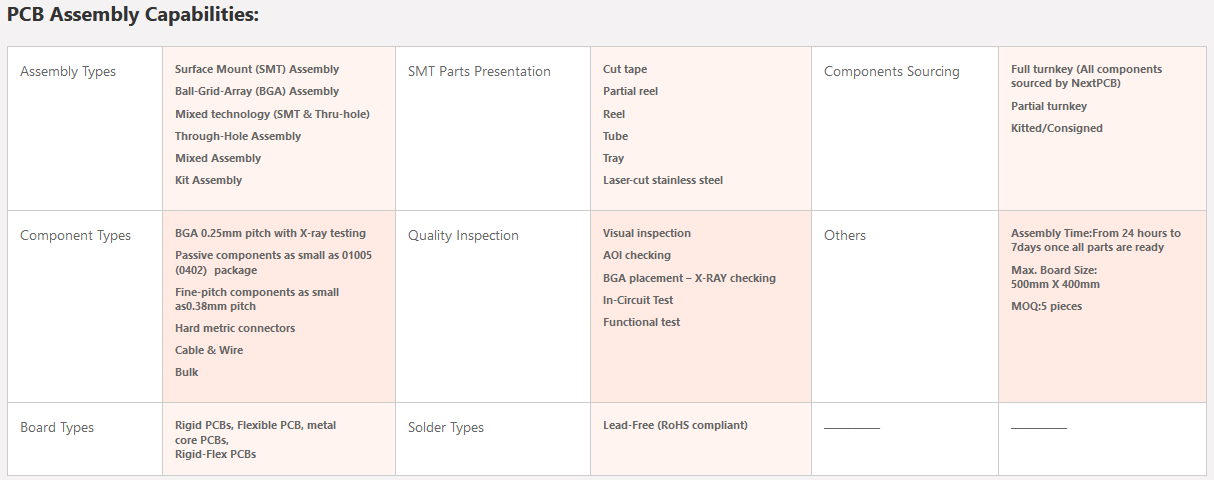Click Ball-Grid-Array (BGA) Assembly entry
The width and height of the screenshot is (1214, 480).
[257, 92]
